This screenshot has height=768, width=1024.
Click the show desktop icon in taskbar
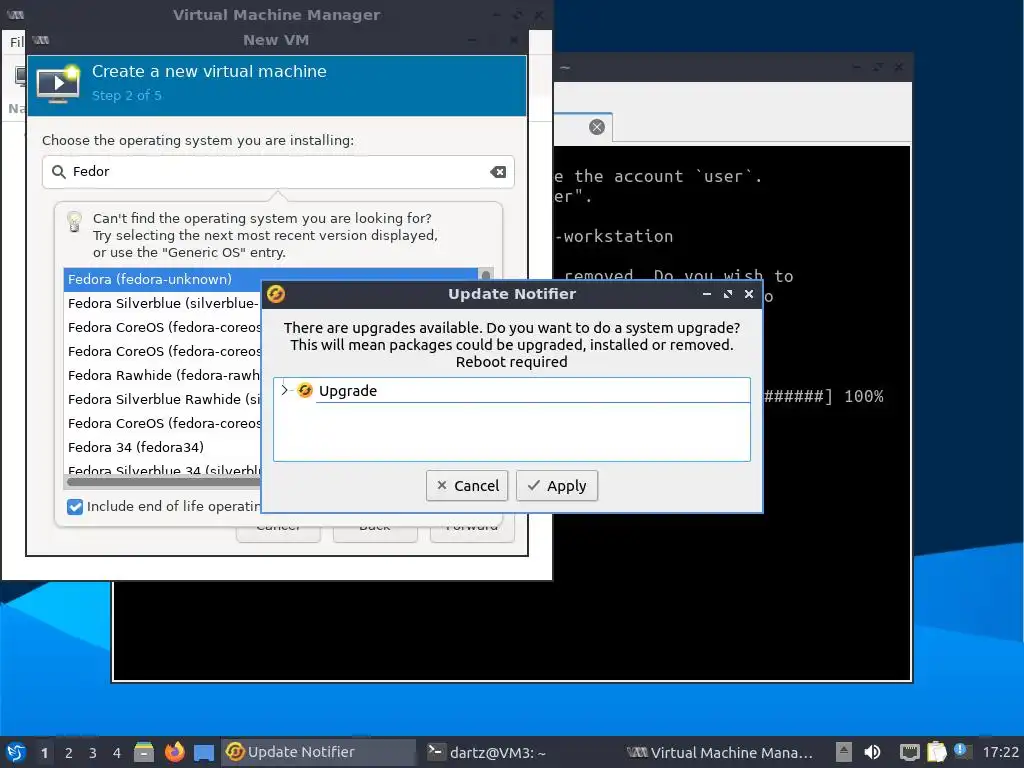point(204,753)
